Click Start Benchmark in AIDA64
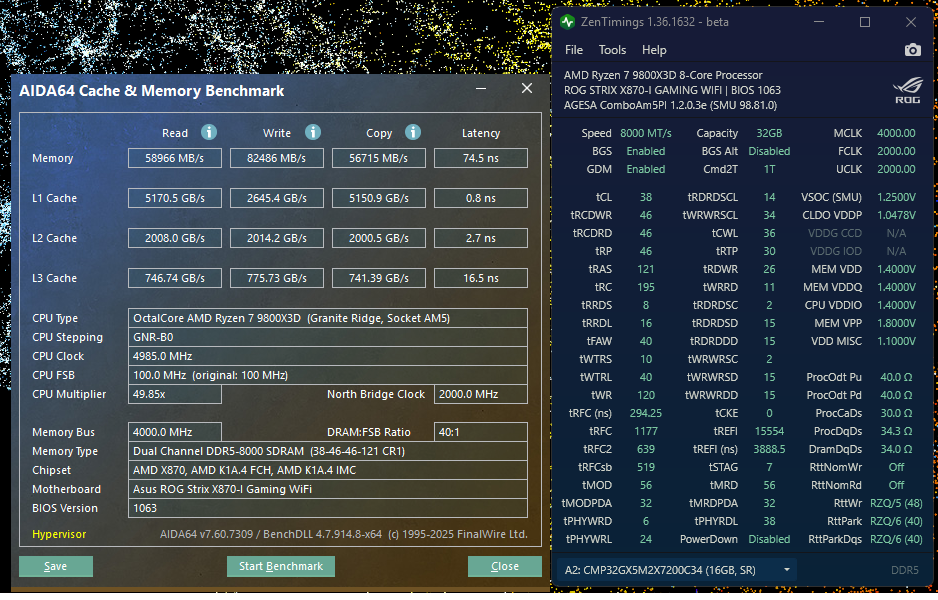This screenshot has width=938, height=600. click(281, 567)
